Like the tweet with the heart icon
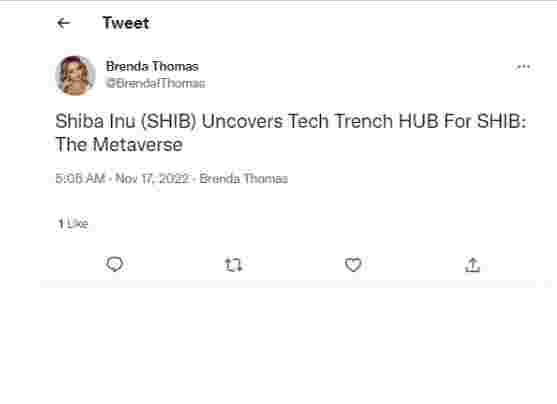This screenshot has height=404, width=557. click(353, 265)
